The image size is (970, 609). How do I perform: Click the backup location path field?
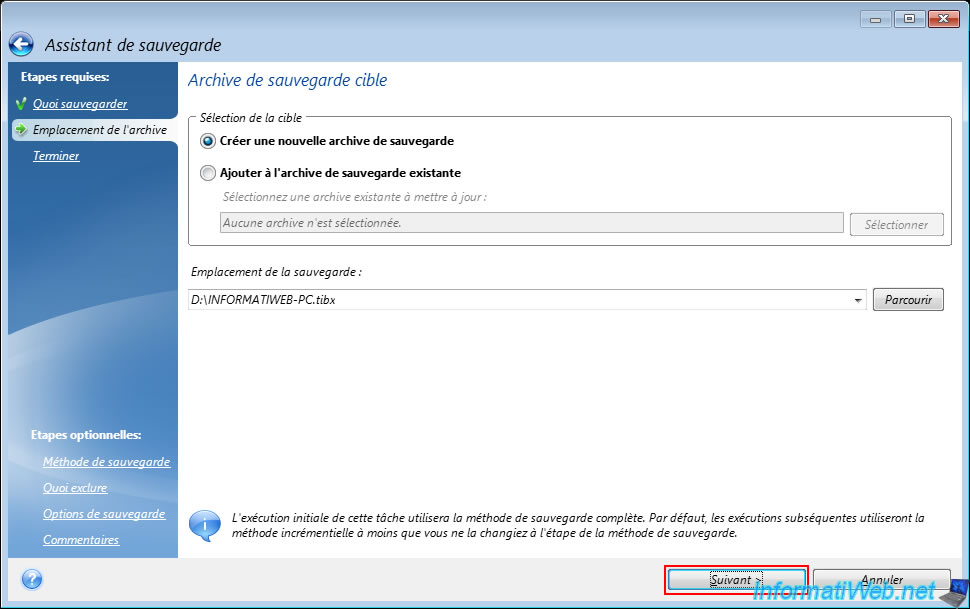520,300
